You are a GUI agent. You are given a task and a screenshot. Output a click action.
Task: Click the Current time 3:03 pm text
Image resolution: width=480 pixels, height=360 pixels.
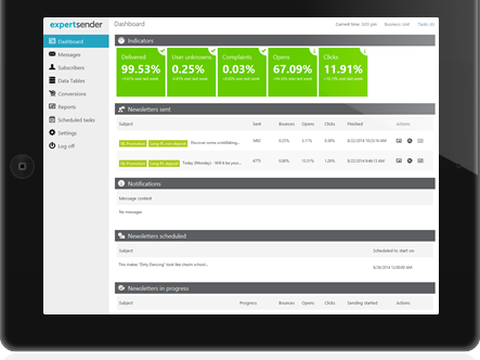point(356,24)
